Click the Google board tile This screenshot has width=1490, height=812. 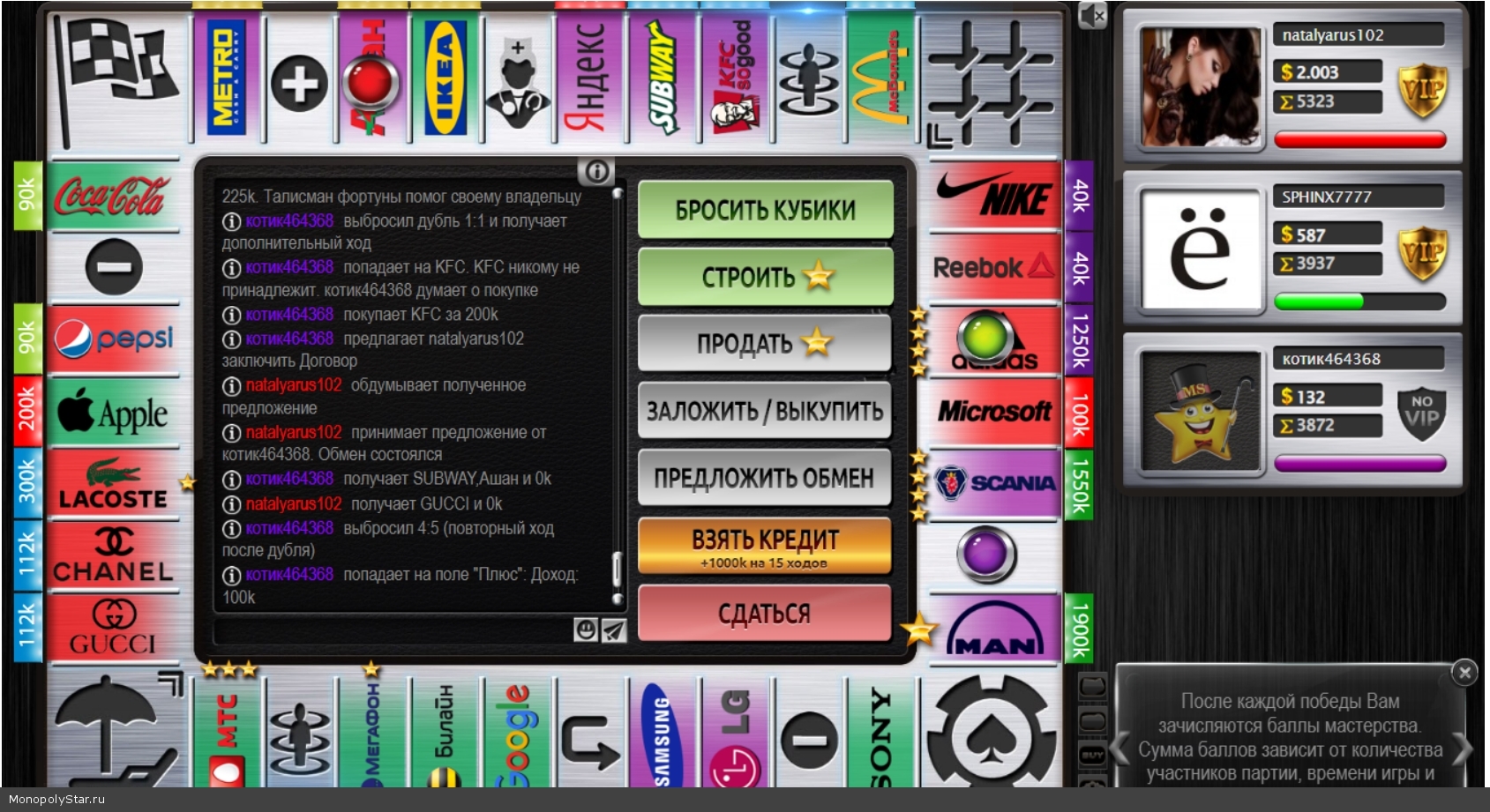(x=517, y=732)
